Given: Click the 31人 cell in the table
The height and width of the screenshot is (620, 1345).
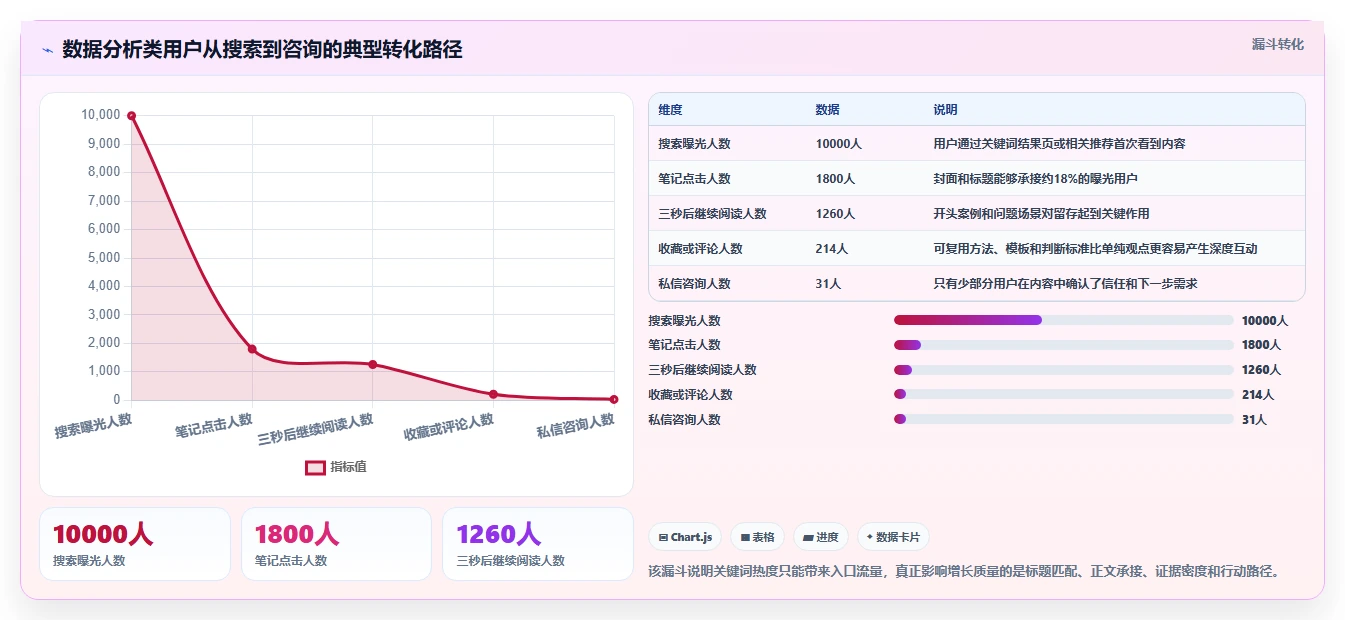Looking at the screenshot, I should (x=828, y=284).
